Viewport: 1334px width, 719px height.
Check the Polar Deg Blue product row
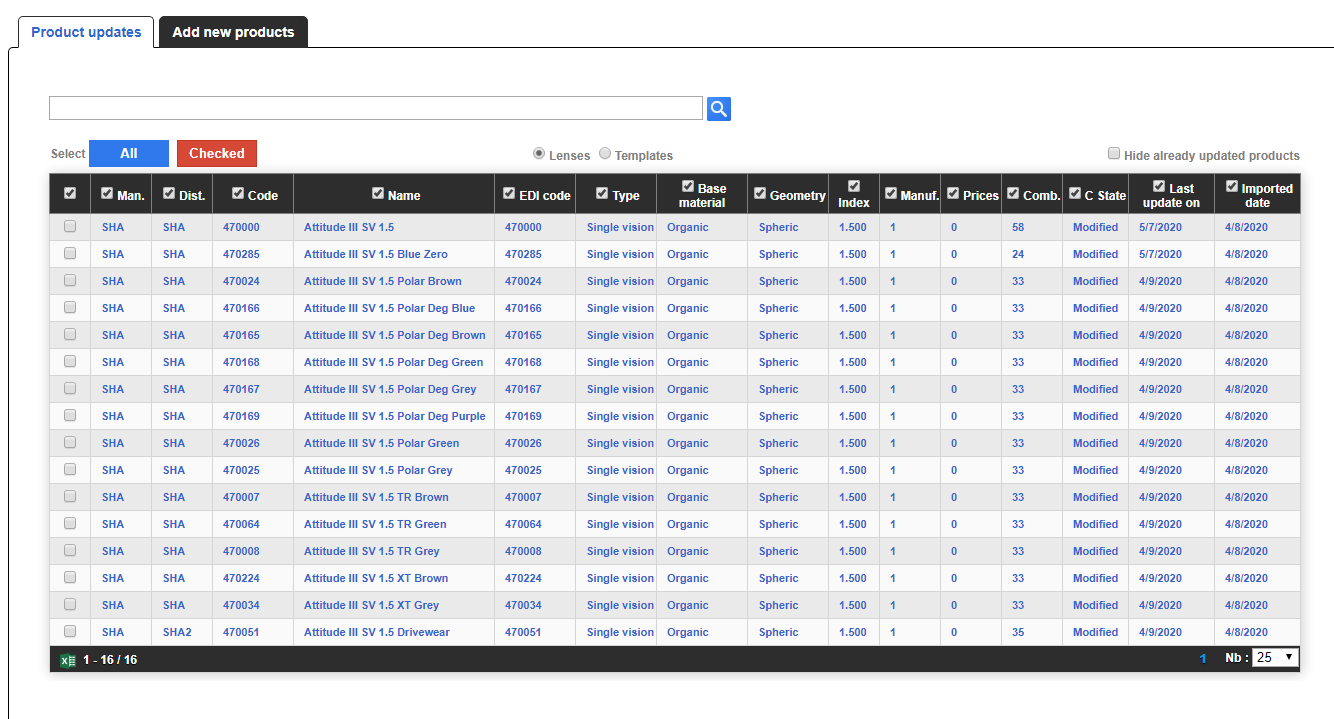[x=70, y=308]
